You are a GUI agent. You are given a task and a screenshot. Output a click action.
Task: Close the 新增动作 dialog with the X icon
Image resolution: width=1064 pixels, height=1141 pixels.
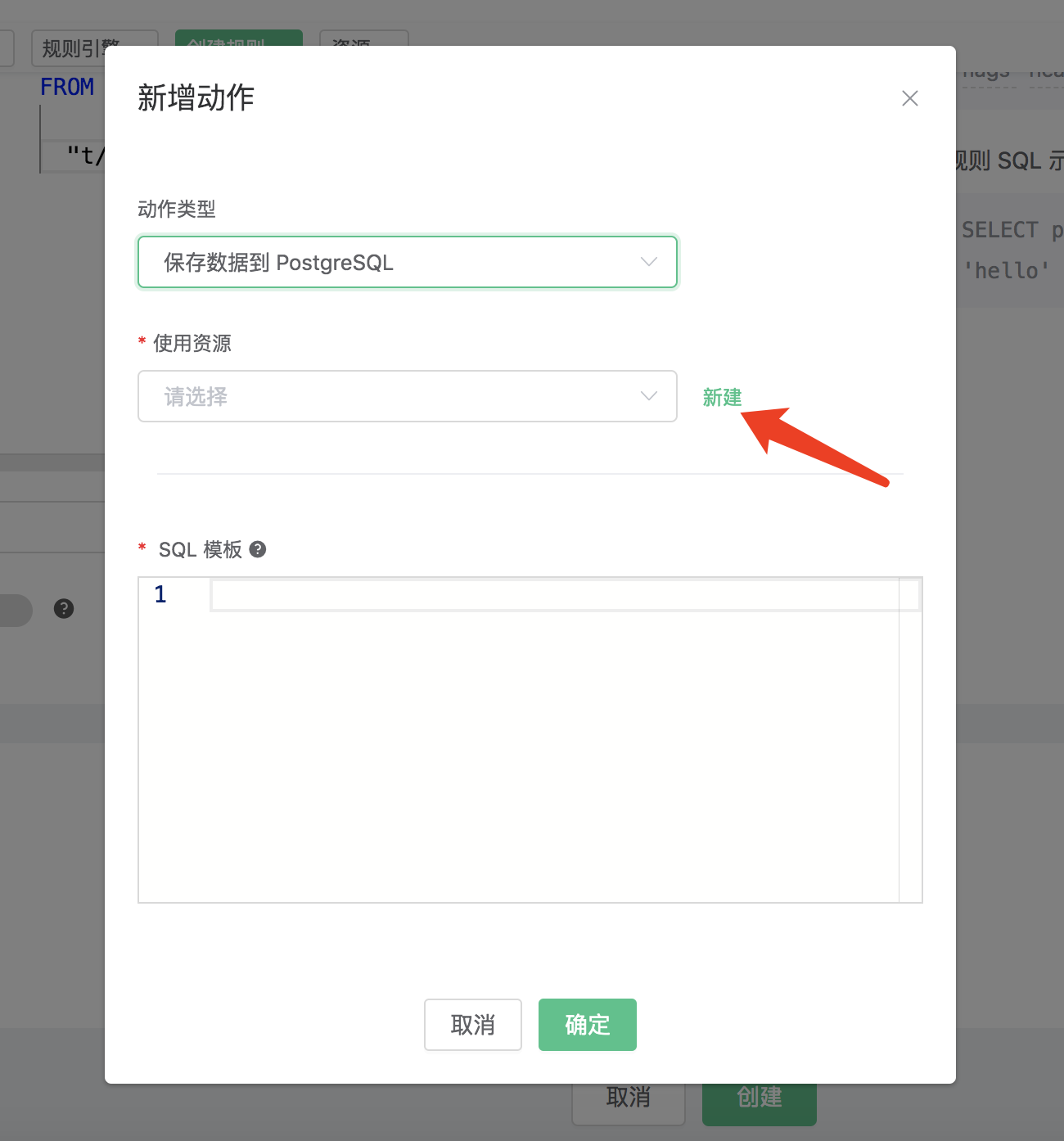pyautogui.click(x=909, y=98)
